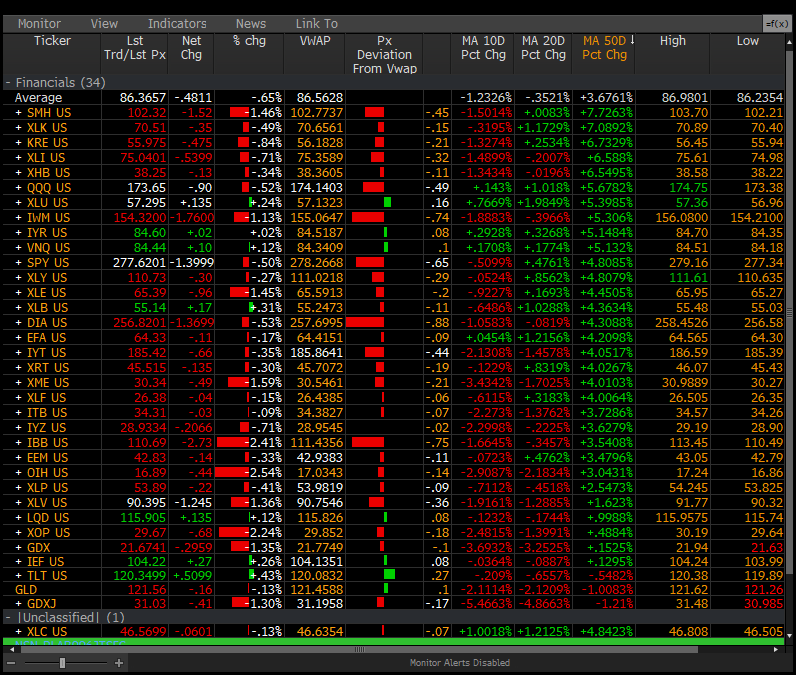This screenshot has width=796, height=675.
Task: Open the Indicators menu
Action: [177, 24]
